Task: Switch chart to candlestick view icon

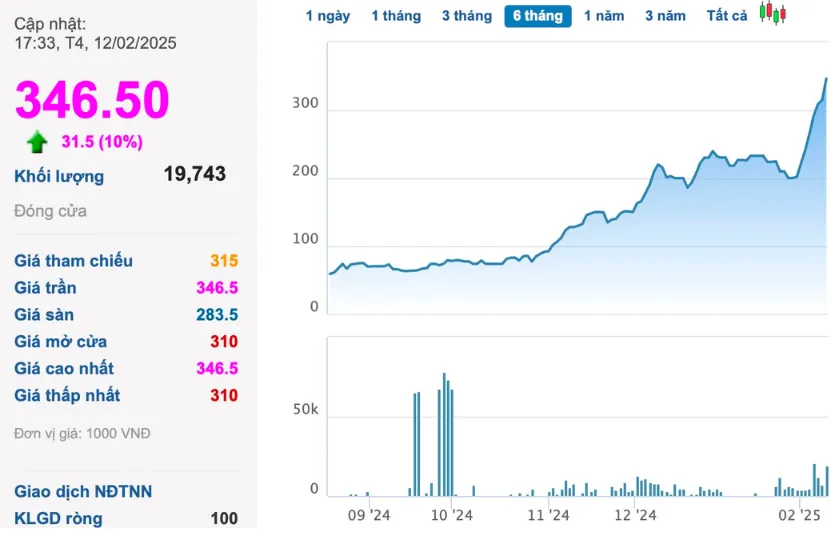Action: tap(773, 14)
